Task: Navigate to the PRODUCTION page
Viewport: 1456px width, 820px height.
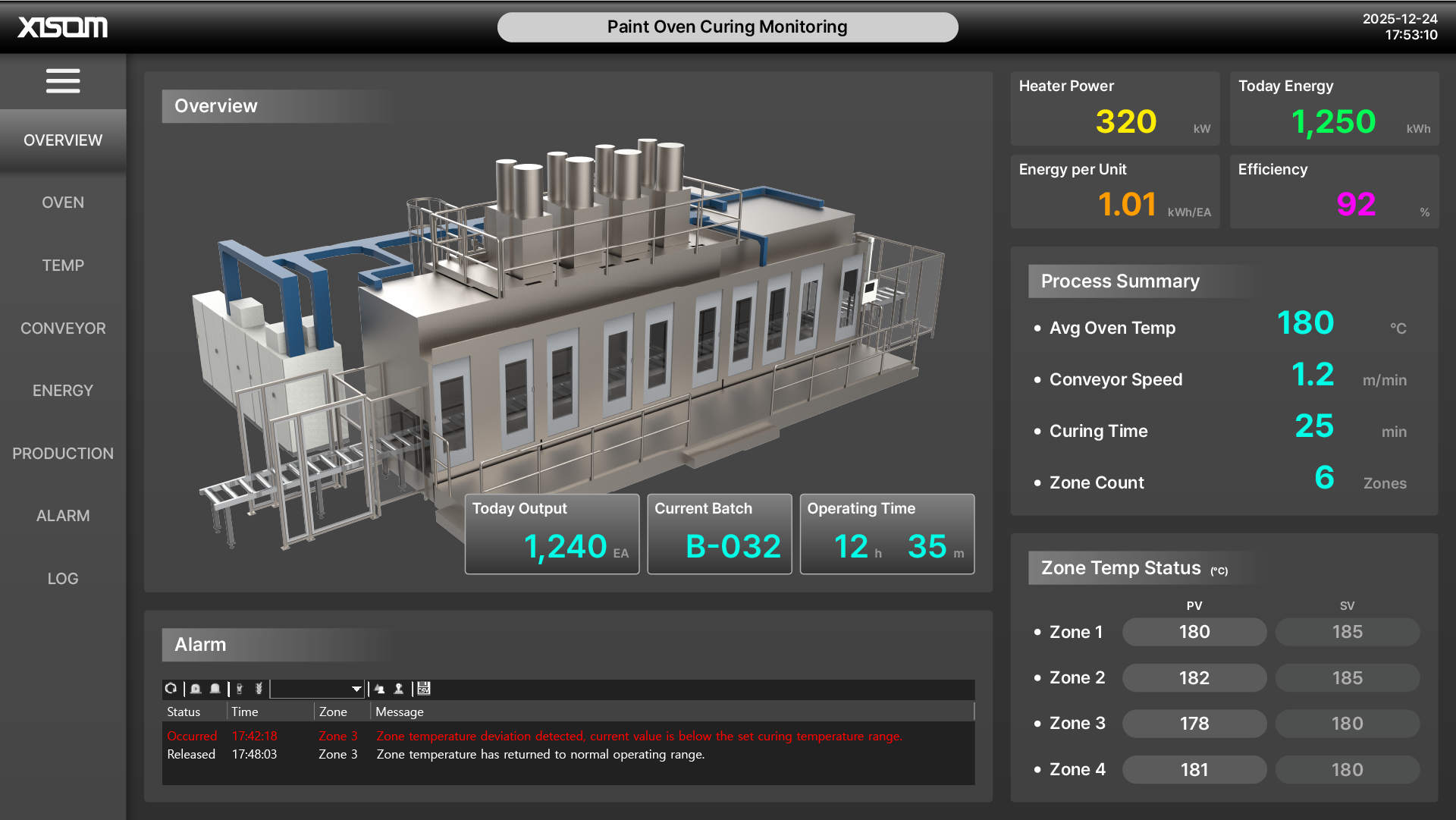Action: coord(63,454)
